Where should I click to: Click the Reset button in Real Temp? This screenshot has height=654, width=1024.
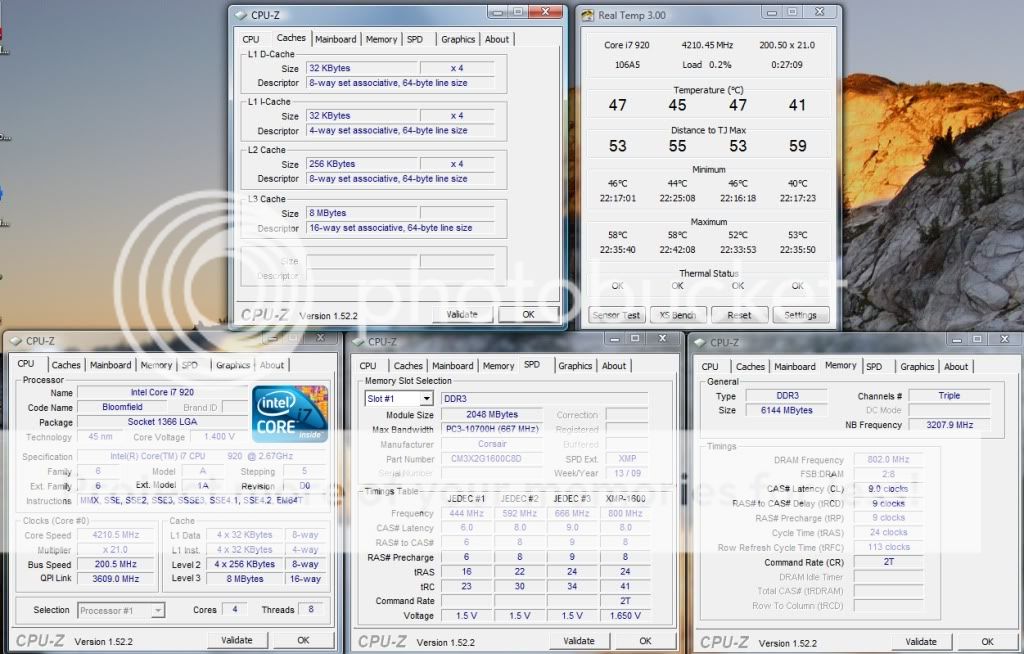pyautogui.click(x=739, y=315)
